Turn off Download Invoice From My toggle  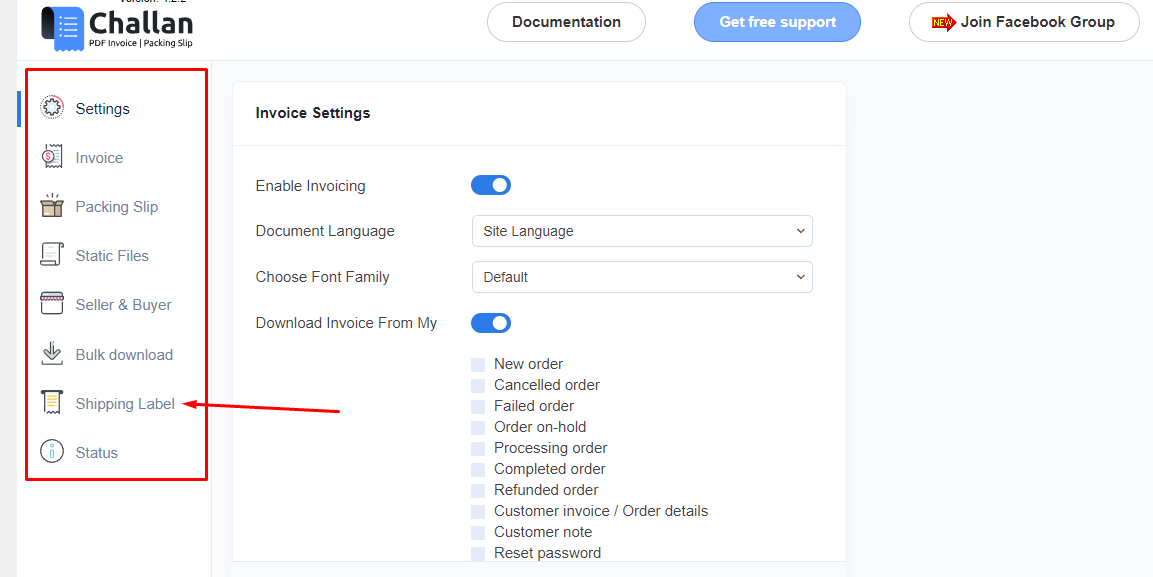[x=491, y=322]
